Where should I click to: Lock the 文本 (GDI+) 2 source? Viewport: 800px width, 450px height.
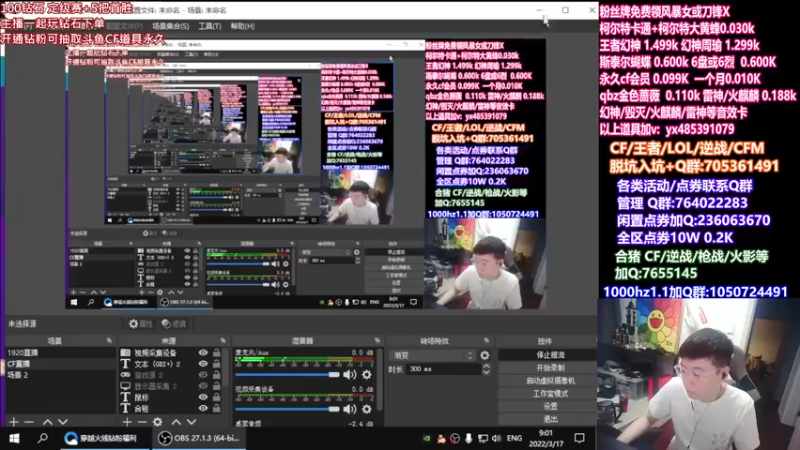click(217, 364)
